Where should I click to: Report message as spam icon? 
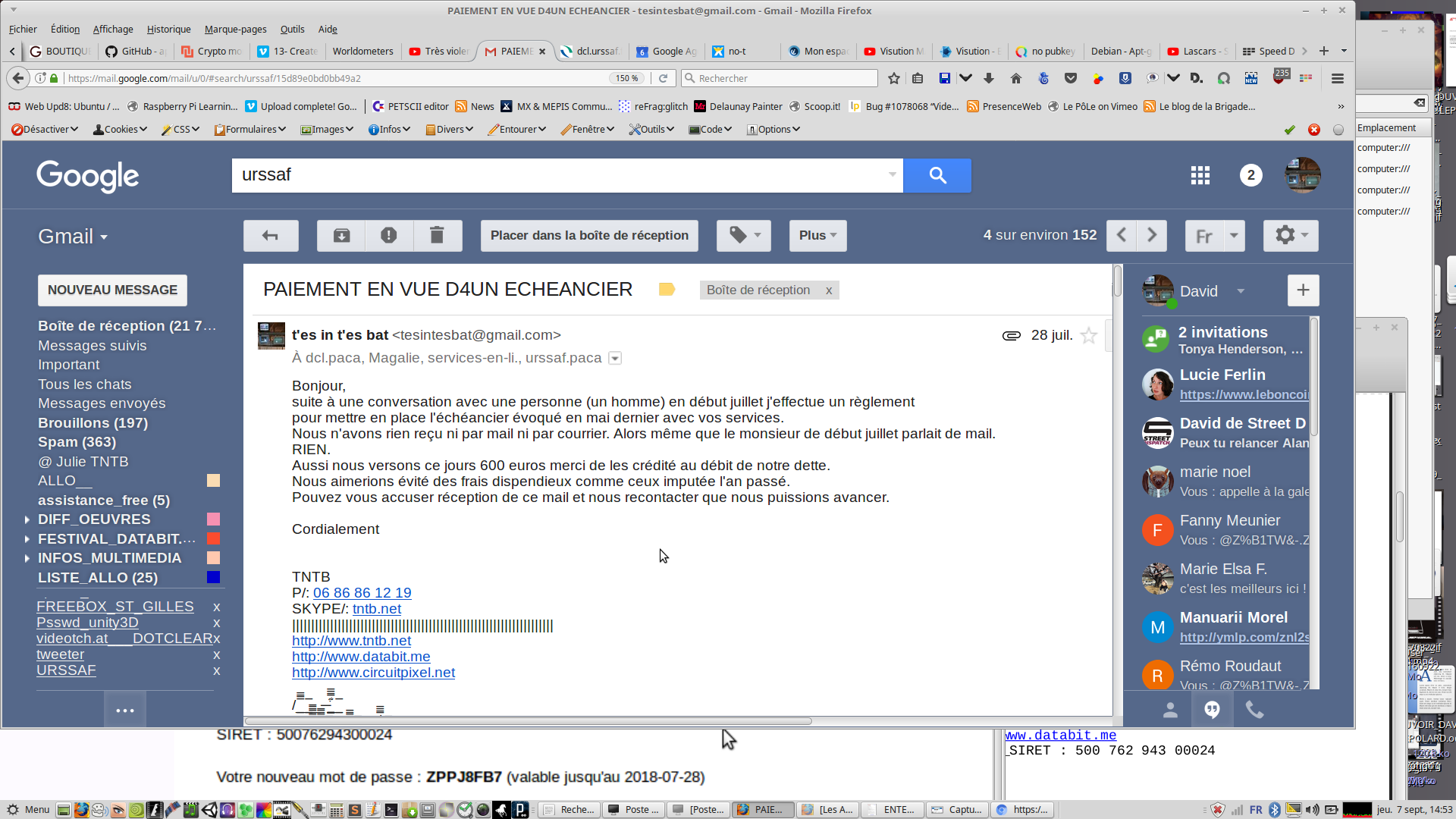click(x=389, y=236)
